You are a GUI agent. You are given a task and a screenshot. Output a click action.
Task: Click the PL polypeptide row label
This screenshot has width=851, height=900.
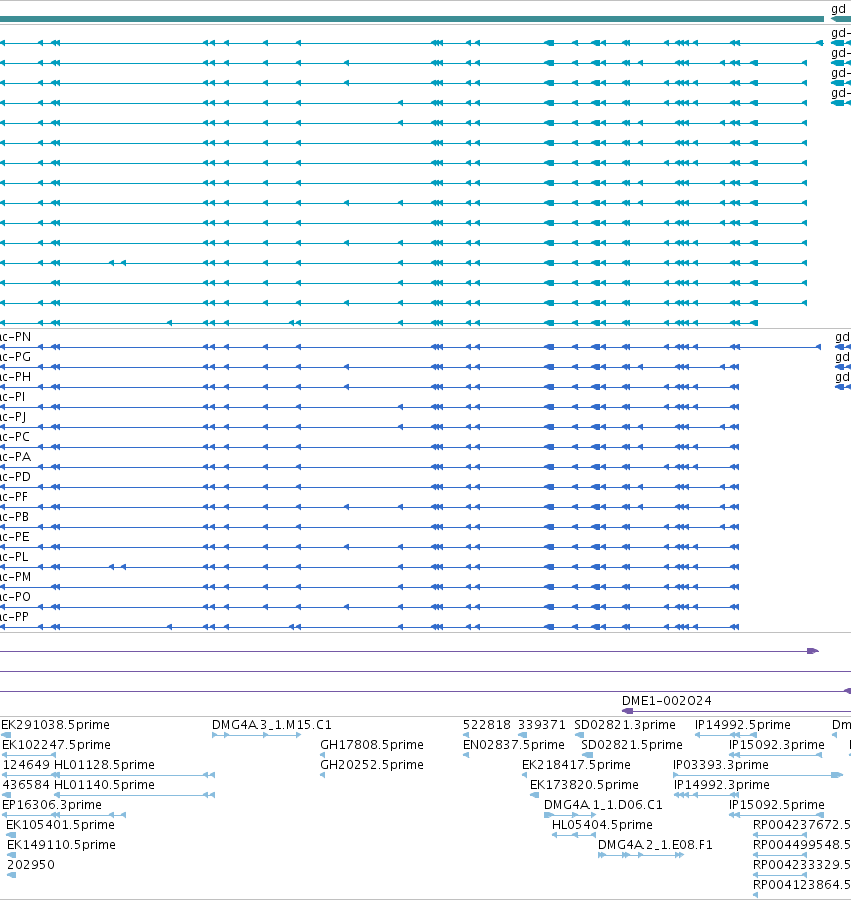tap(14, 558)
